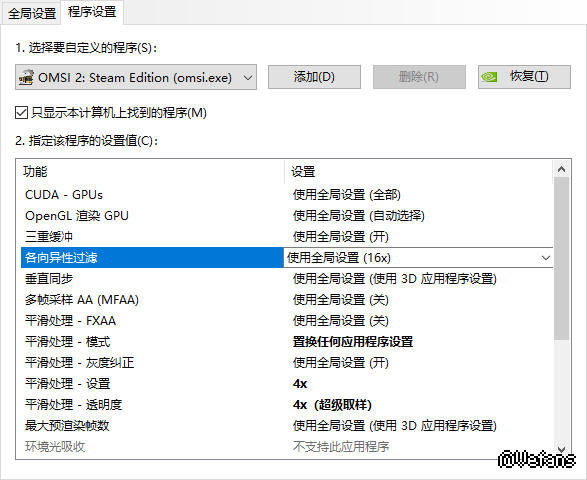Select the 平滑处理 - FXAA row
Screen dimensions: 587x480
[x=287, y=320]
